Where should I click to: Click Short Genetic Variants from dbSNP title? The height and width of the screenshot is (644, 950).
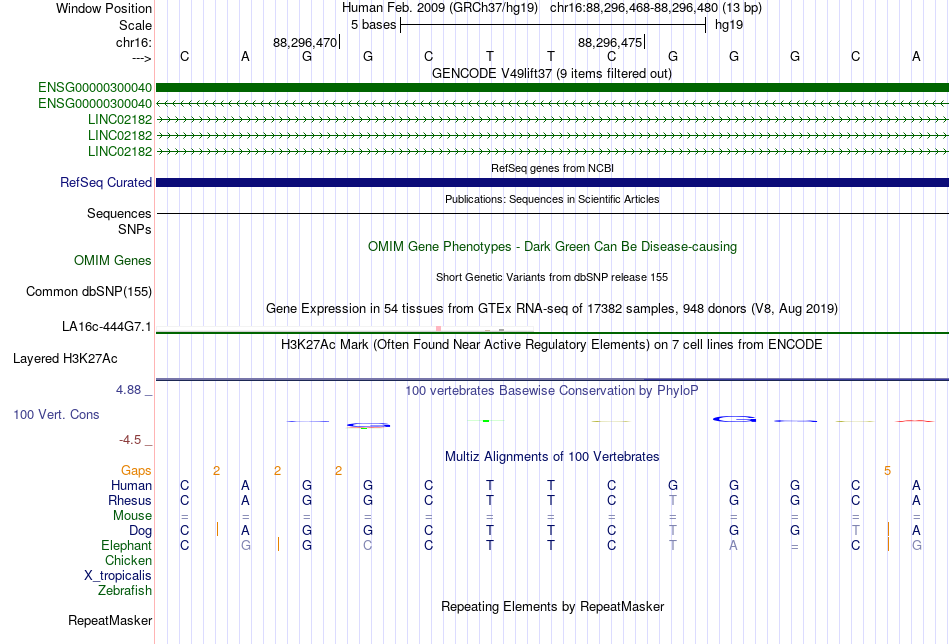(552, 277)
